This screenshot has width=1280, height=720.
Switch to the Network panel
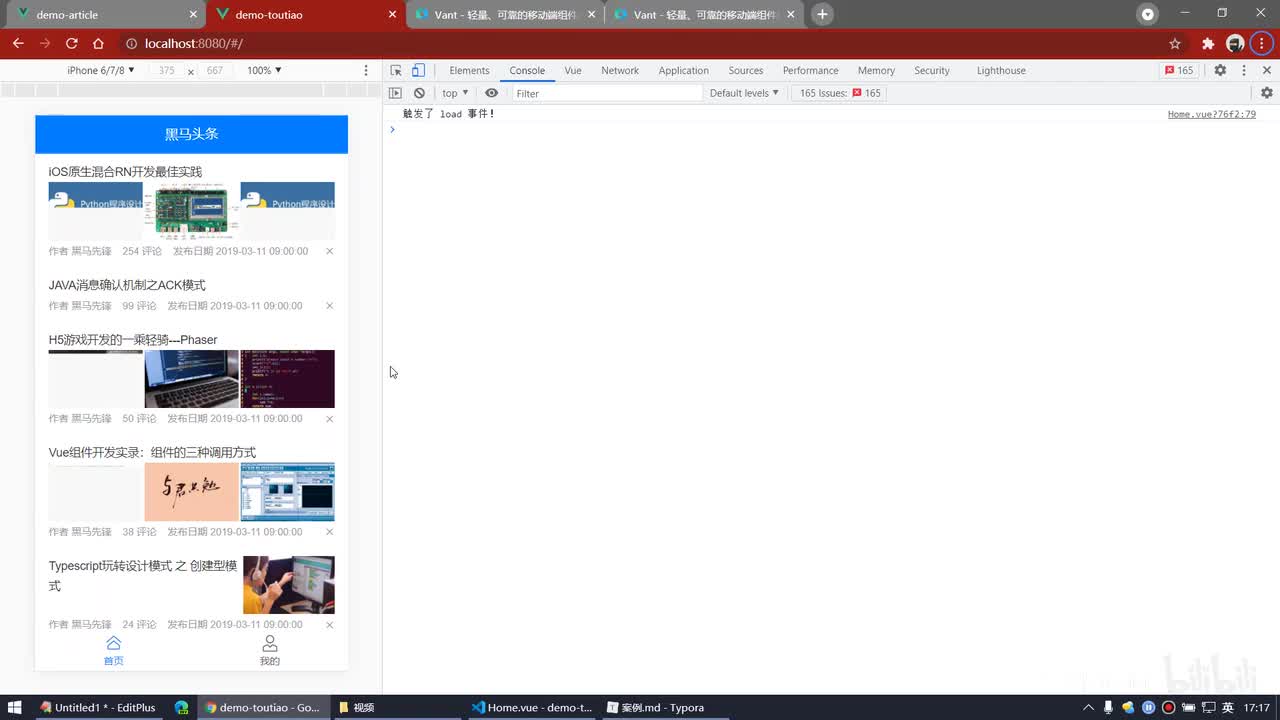coord(620,70)
